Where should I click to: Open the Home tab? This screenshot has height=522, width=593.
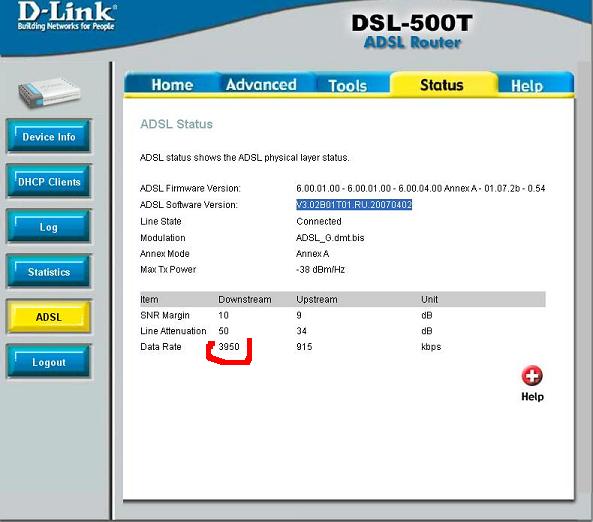172,84
